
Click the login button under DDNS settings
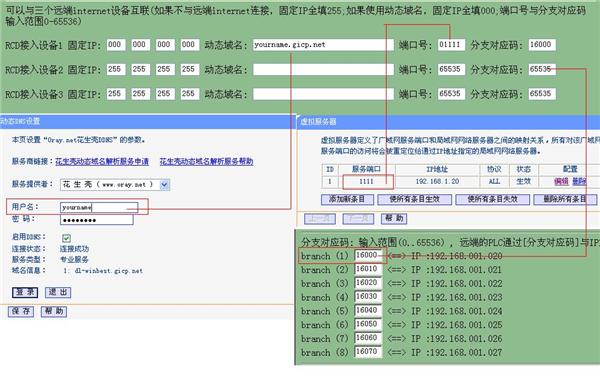[25, 293]
